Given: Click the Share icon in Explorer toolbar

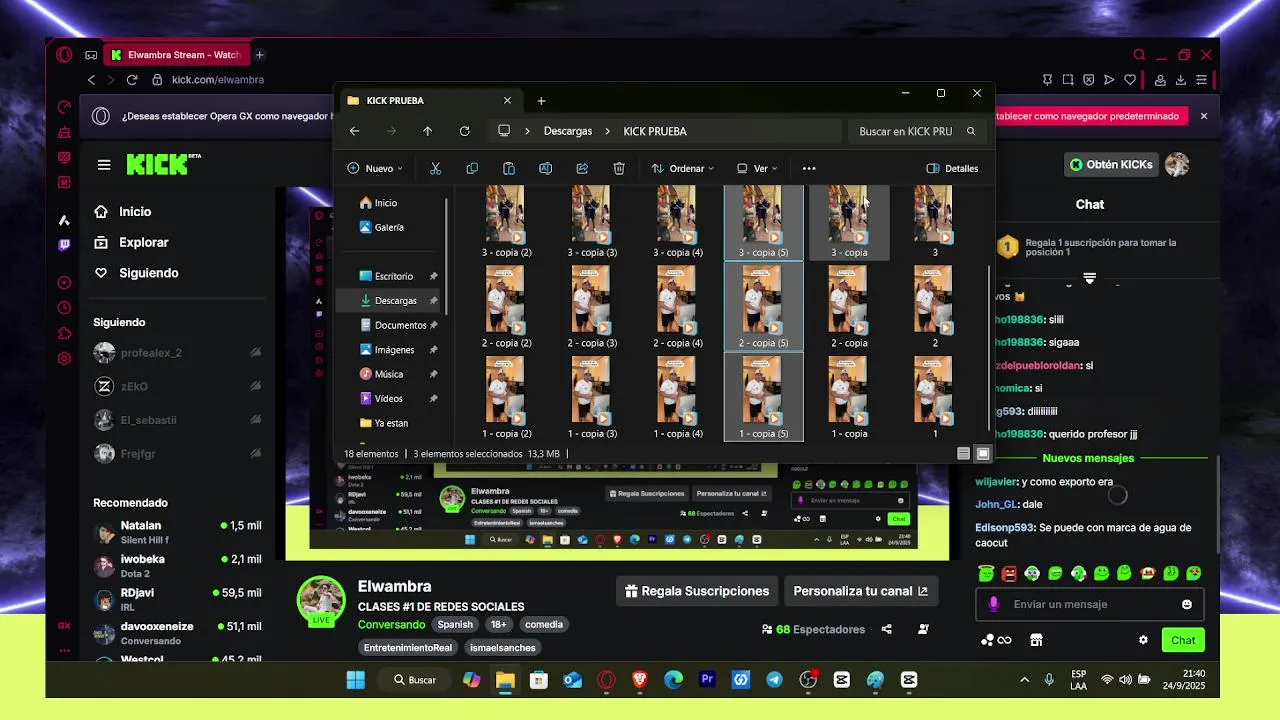Looking at the screenshot, I should (582, 168).
